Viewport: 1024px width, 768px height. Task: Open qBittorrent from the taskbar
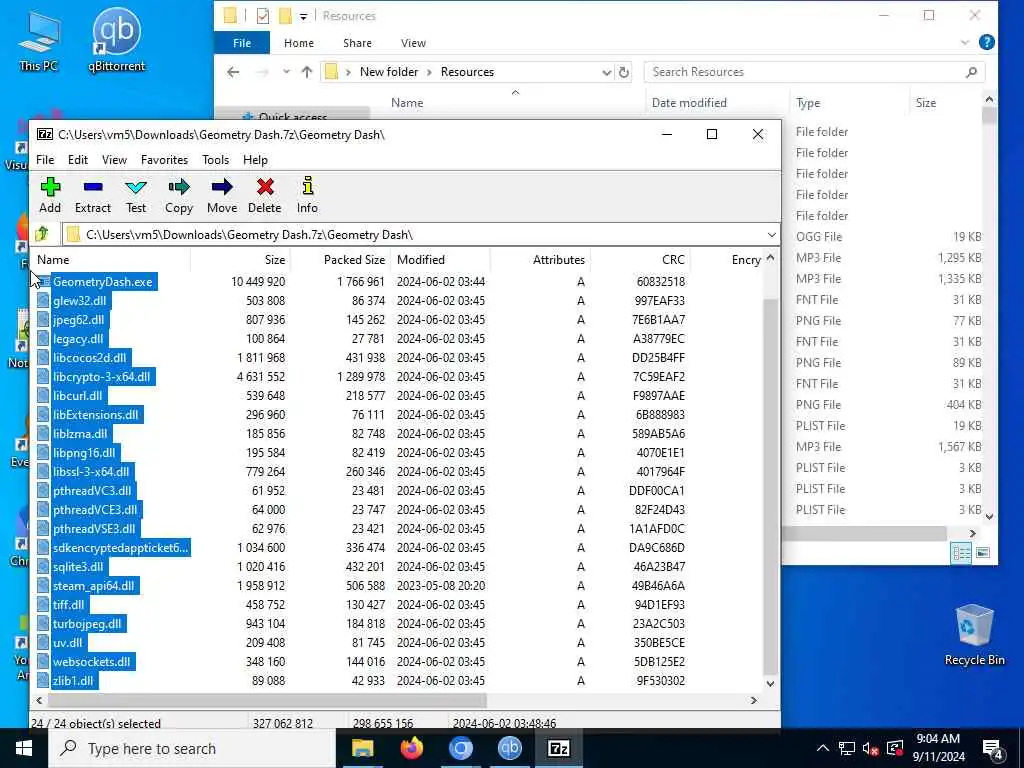click(x=509, y=748)
